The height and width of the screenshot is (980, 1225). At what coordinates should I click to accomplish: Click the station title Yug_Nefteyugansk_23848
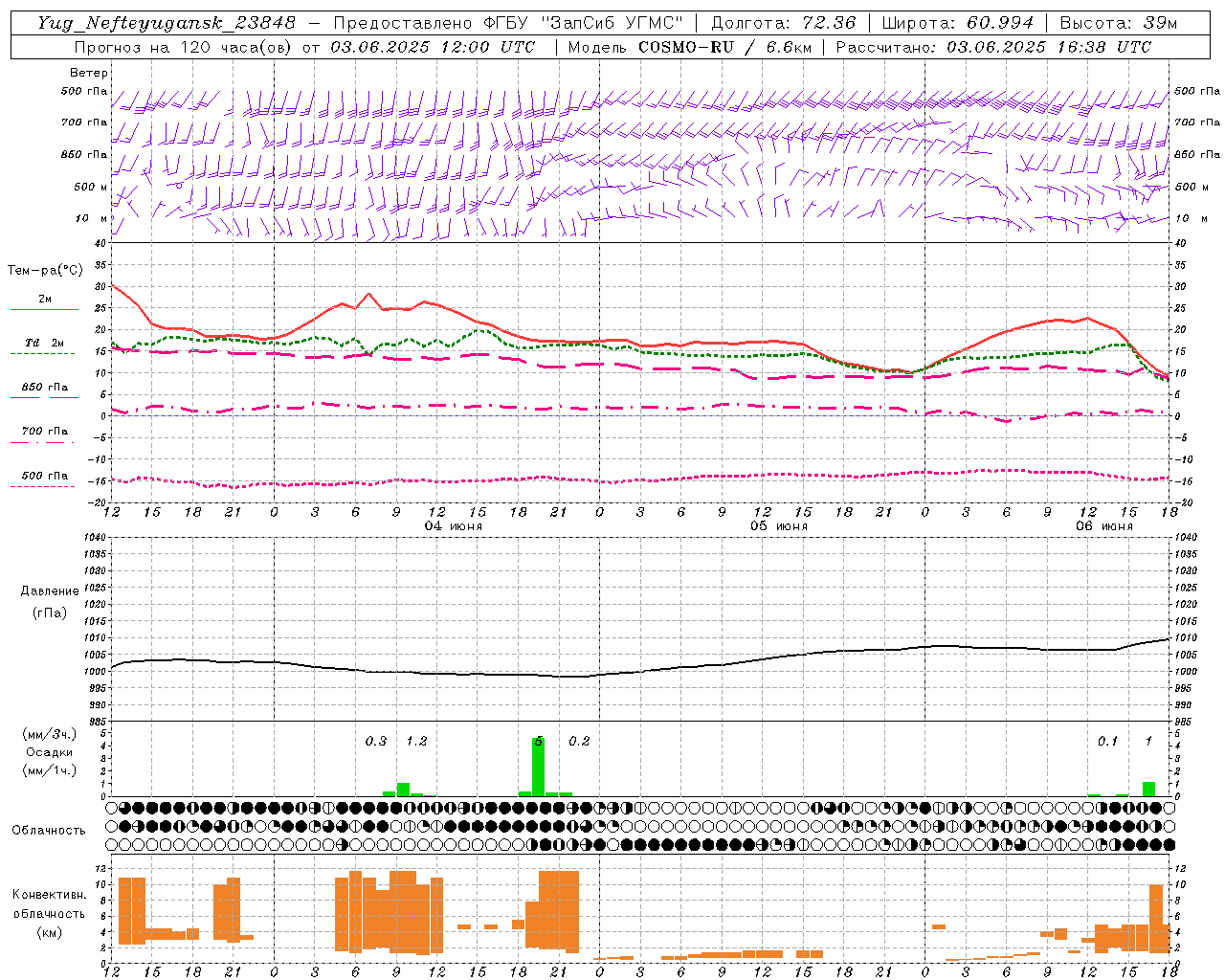pyautogui.click(x=166, y=23)
